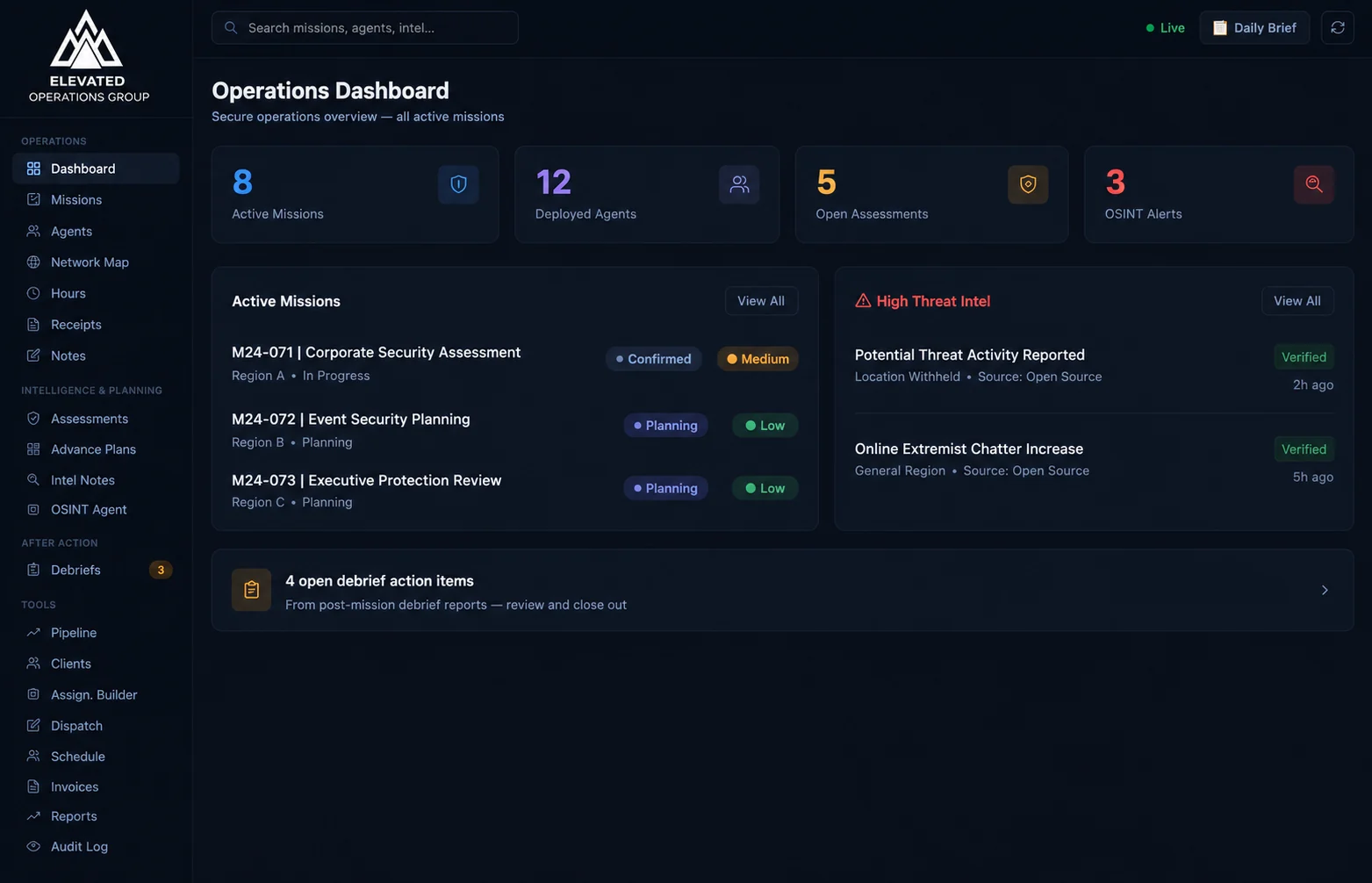Click the Low badge on M24-073 row
Viewport: 1372px width, 883px height.
(x=765, y=489)
